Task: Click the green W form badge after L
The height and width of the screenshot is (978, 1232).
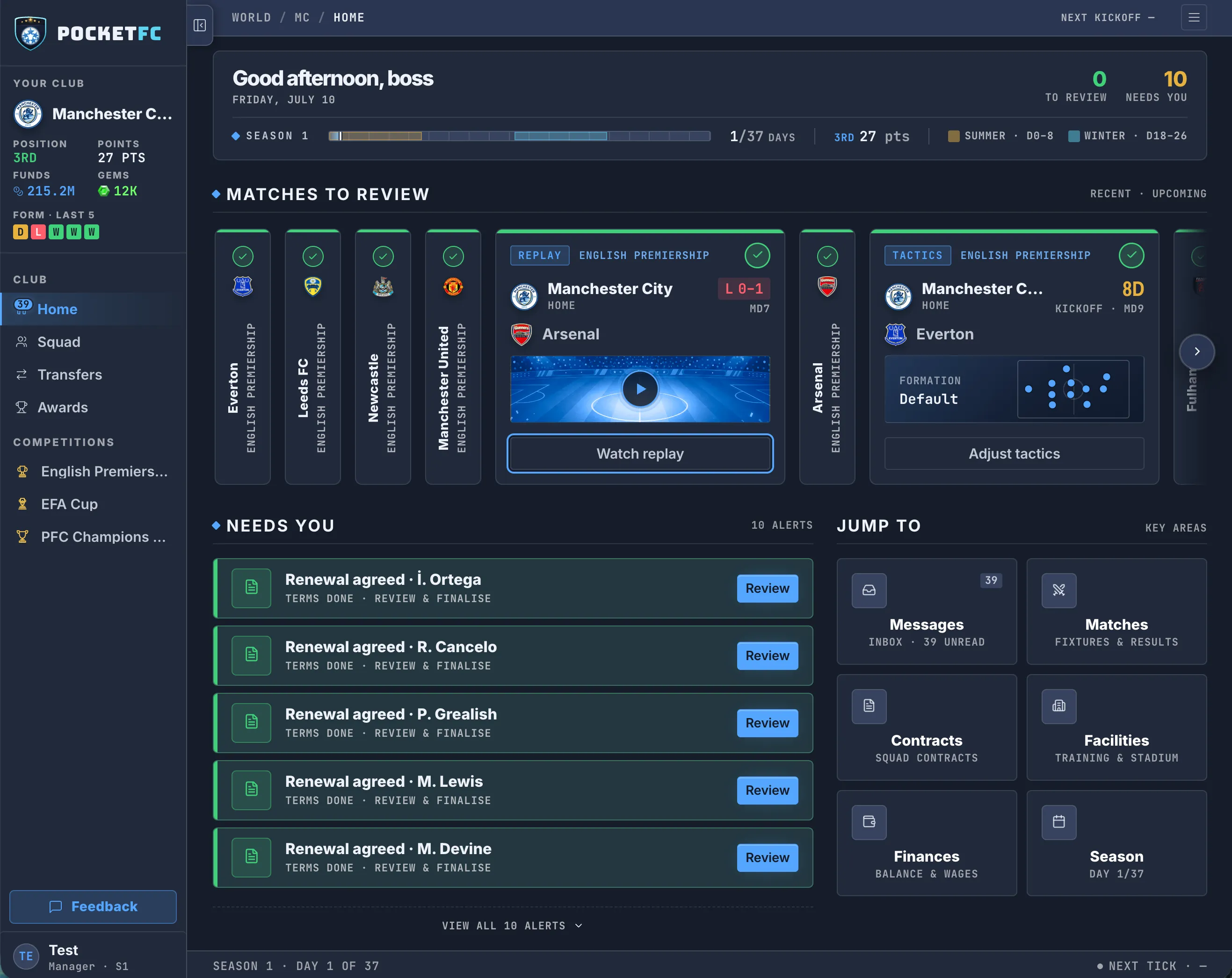Action: (56, 232)
